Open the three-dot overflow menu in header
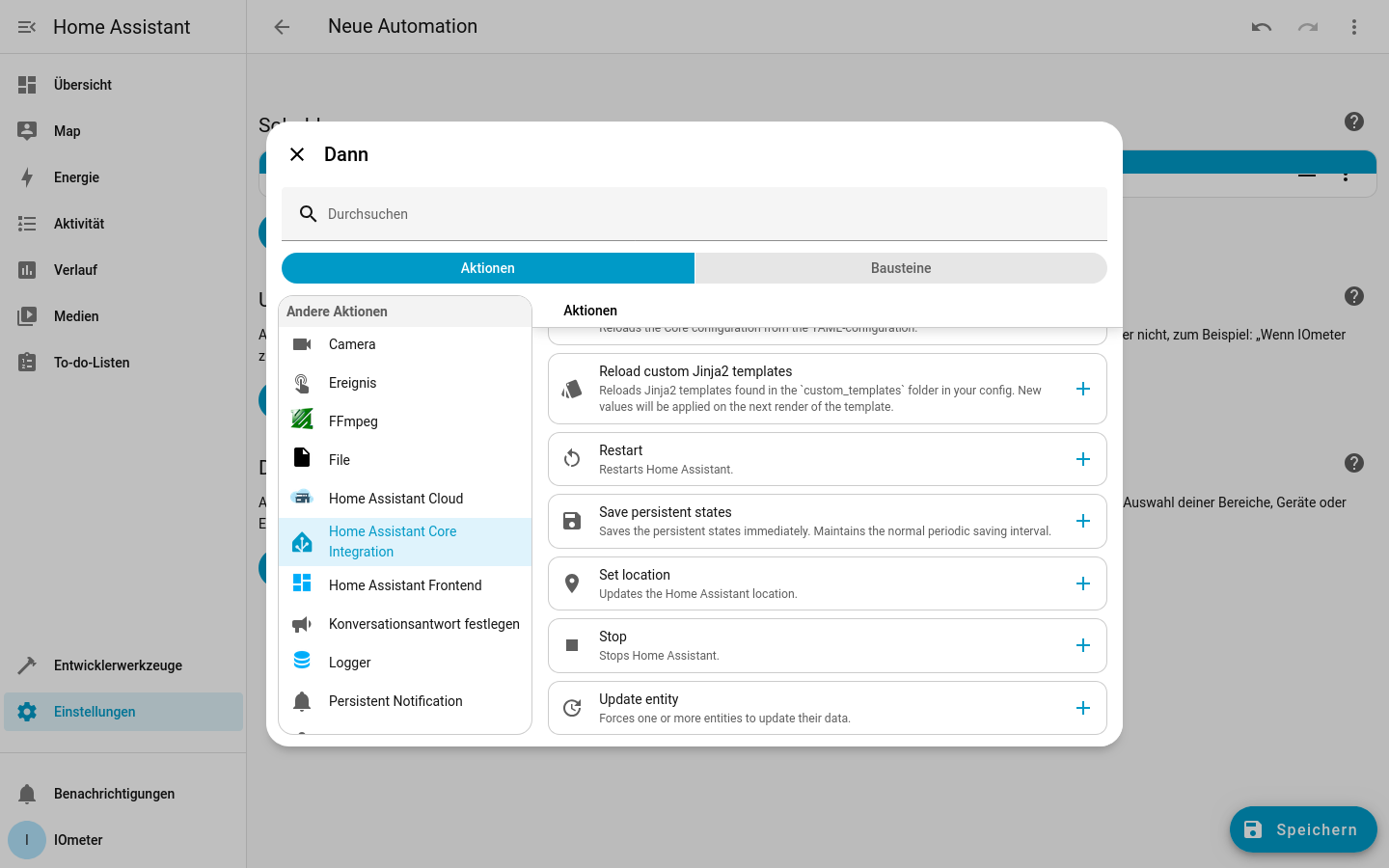This screenshot has height=868, width=1389. tap(1354, 27)
